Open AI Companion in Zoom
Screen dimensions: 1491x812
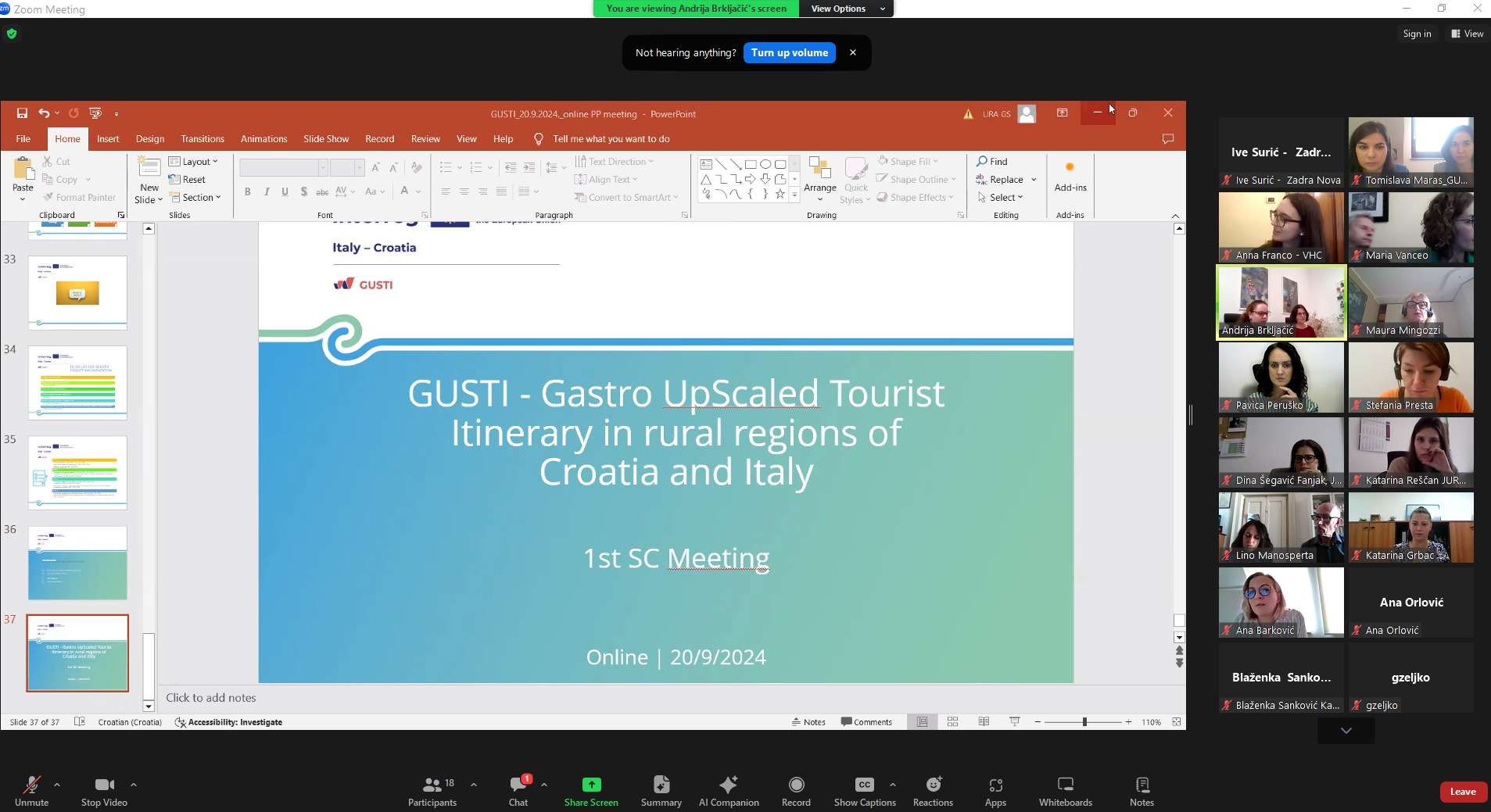(729, 791)
